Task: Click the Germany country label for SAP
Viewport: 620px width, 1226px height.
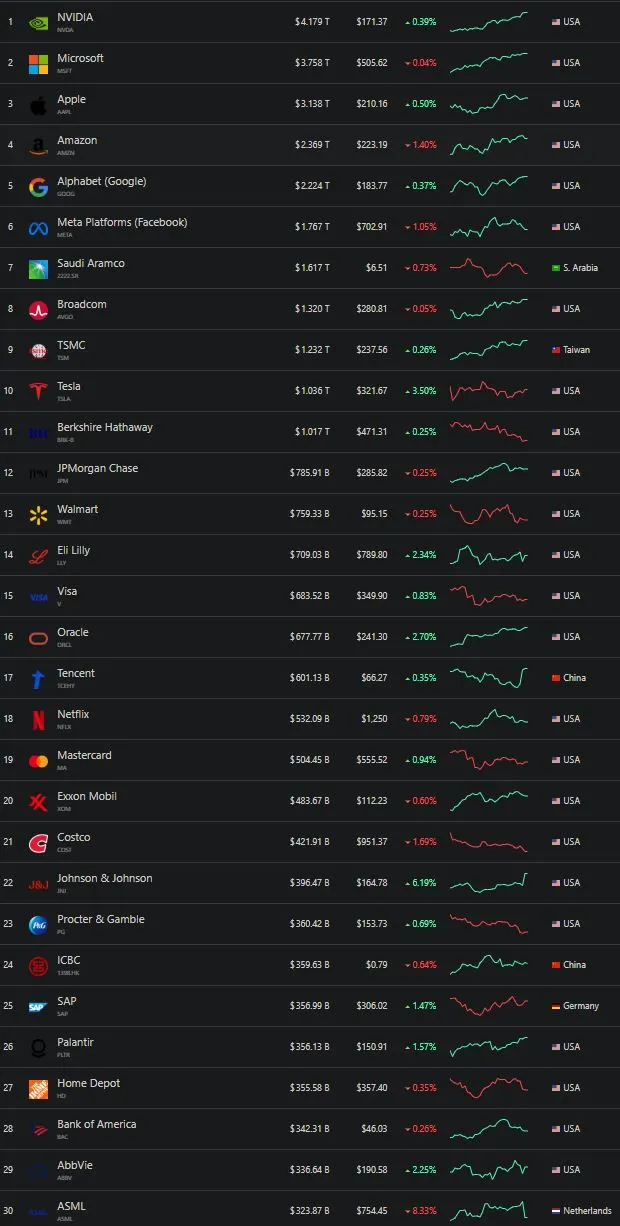Action: (580, 1006)
